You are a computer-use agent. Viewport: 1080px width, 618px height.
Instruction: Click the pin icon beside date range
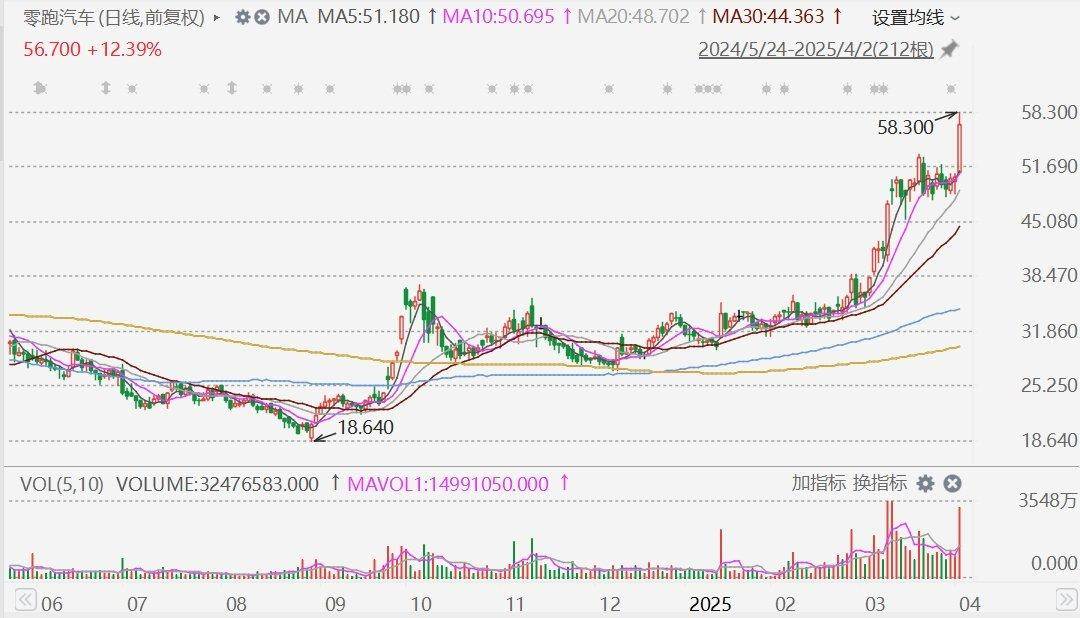pyautogui.click(x=950, y=49)
